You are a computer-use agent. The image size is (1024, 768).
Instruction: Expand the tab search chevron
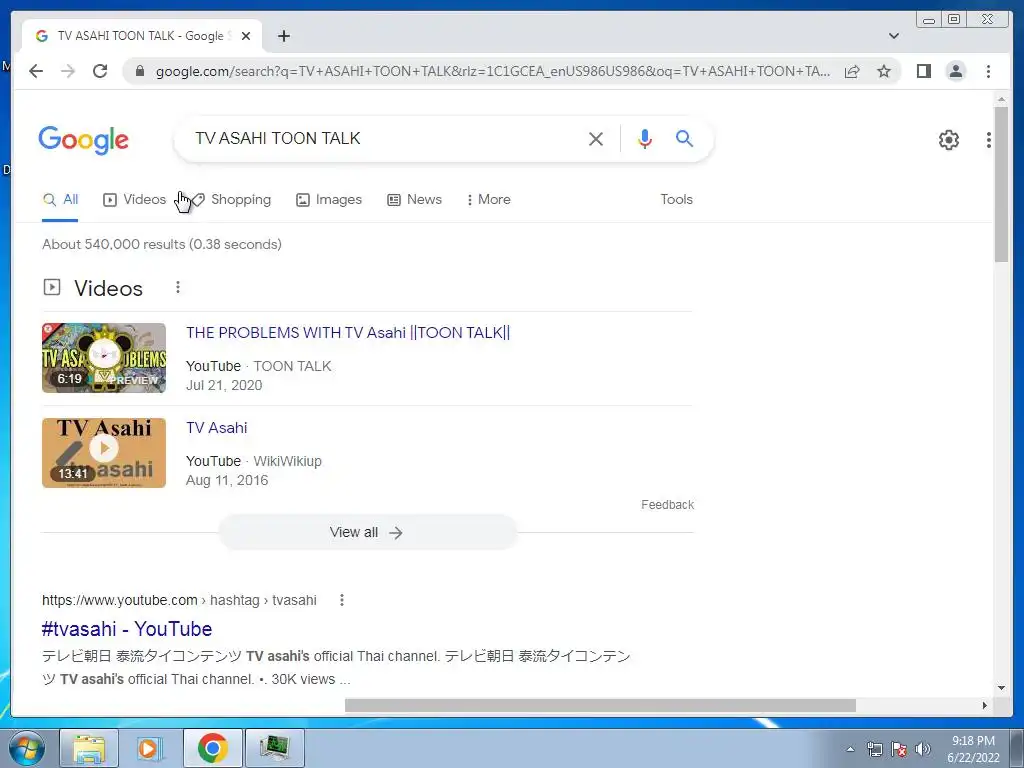(x=893, y=36)
